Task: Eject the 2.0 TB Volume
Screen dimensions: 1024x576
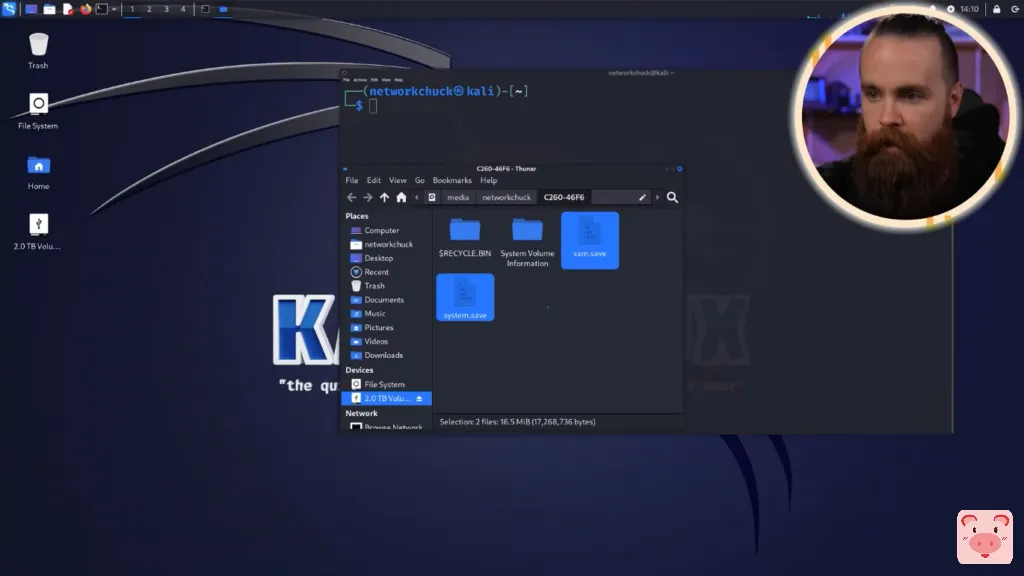Action: tap(419, 398)
